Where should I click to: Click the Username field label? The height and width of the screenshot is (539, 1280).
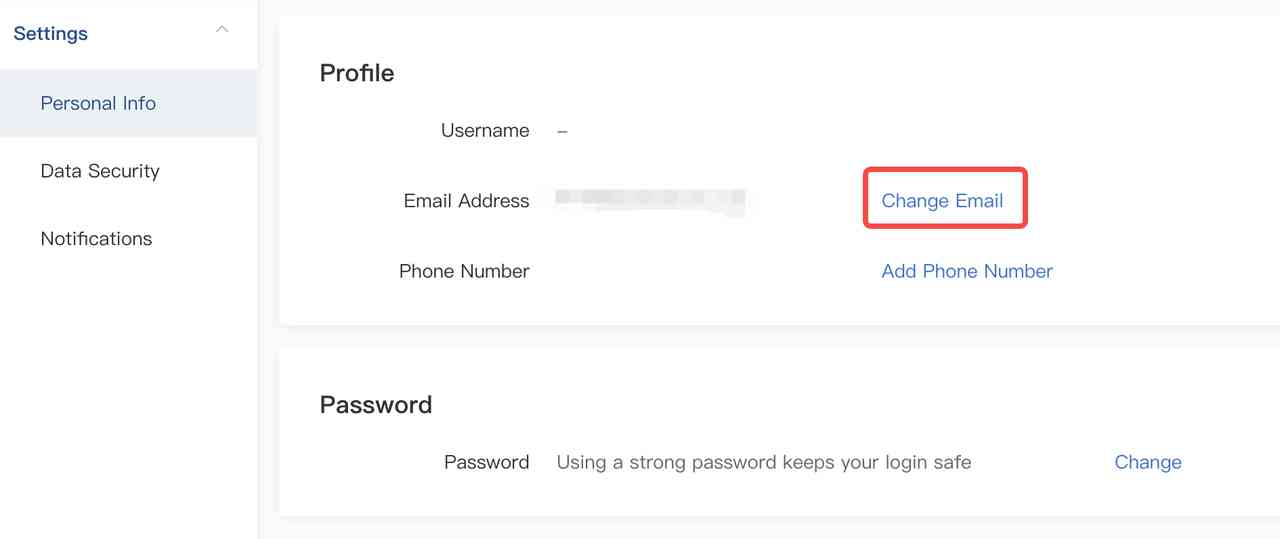coord(485,131)
